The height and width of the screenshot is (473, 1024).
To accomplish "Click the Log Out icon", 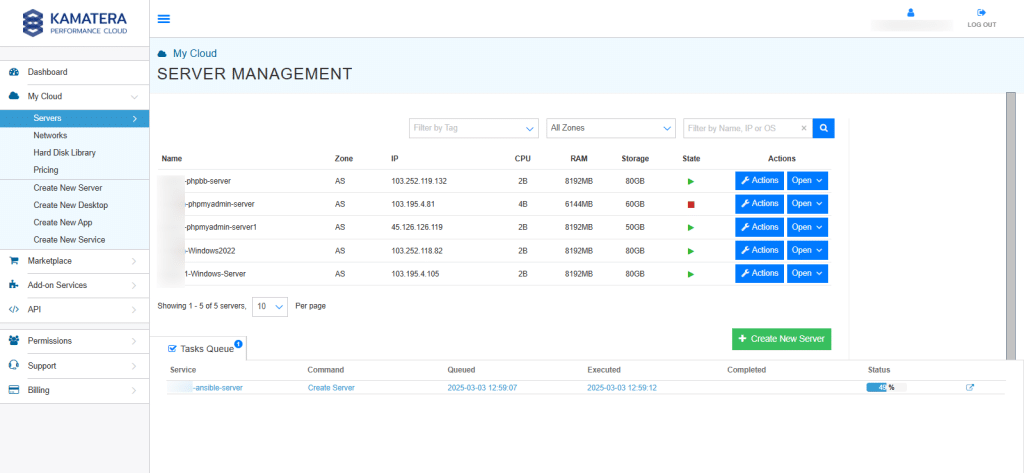I will [x=981, y=12].
